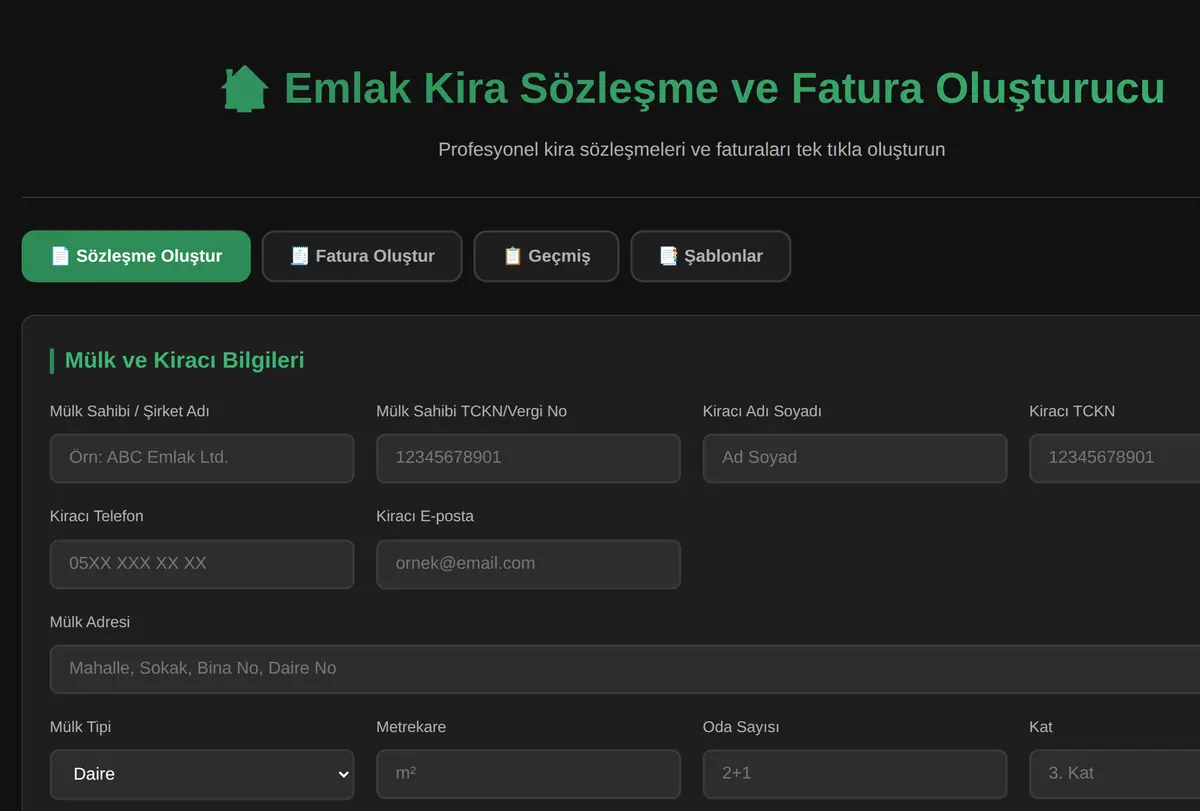Focus the Kiracı E-posta input
The image size is (1200, 811).
(528, 564)
